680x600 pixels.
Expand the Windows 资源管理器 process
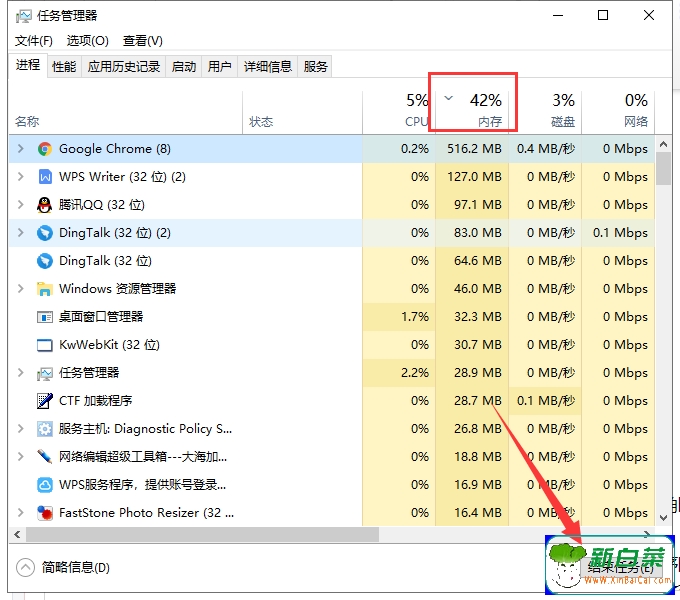20,289
